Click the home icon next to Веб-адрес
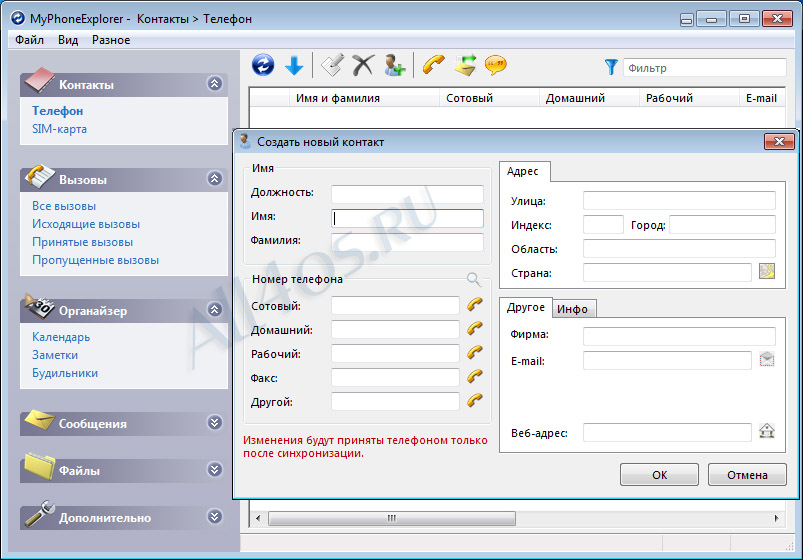 tap(767, 431)
